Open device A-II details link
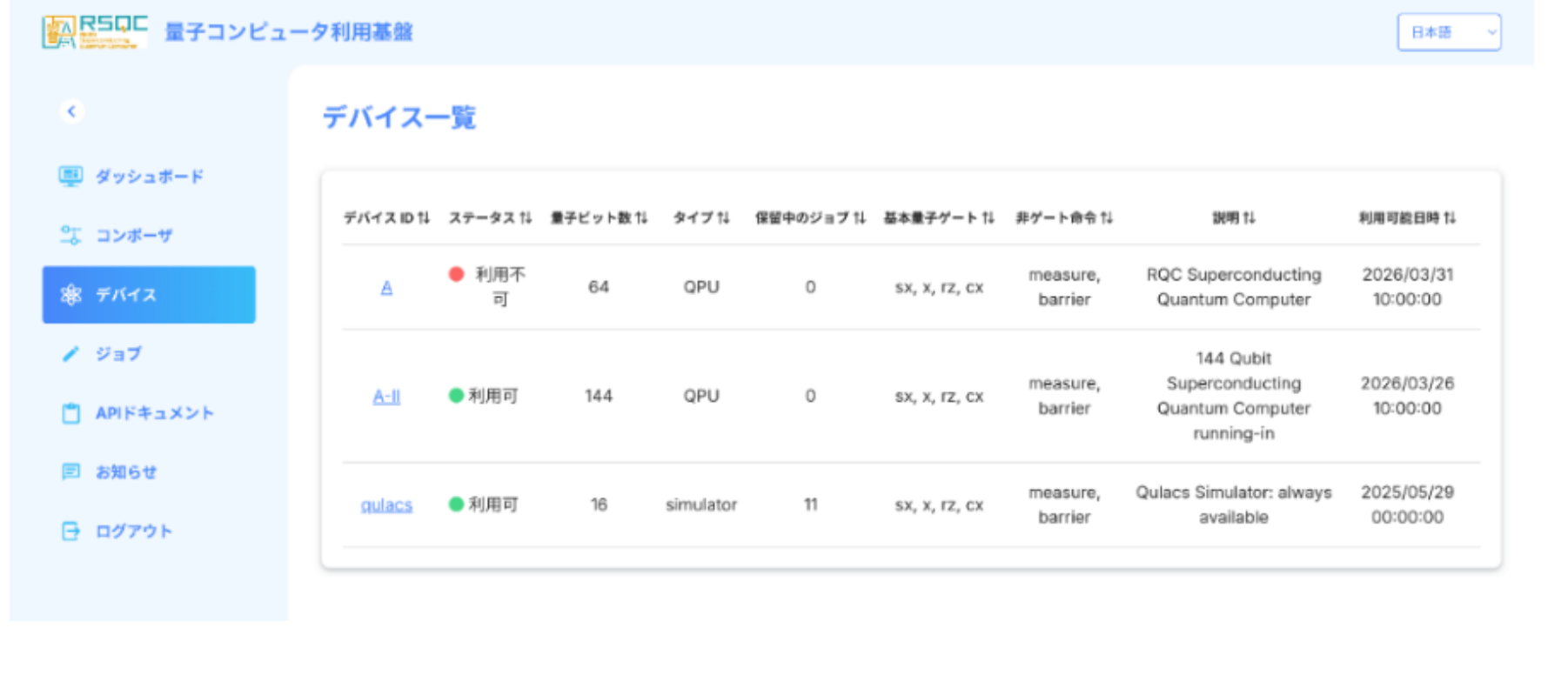 pyautogui.click(x=386, y=397)
